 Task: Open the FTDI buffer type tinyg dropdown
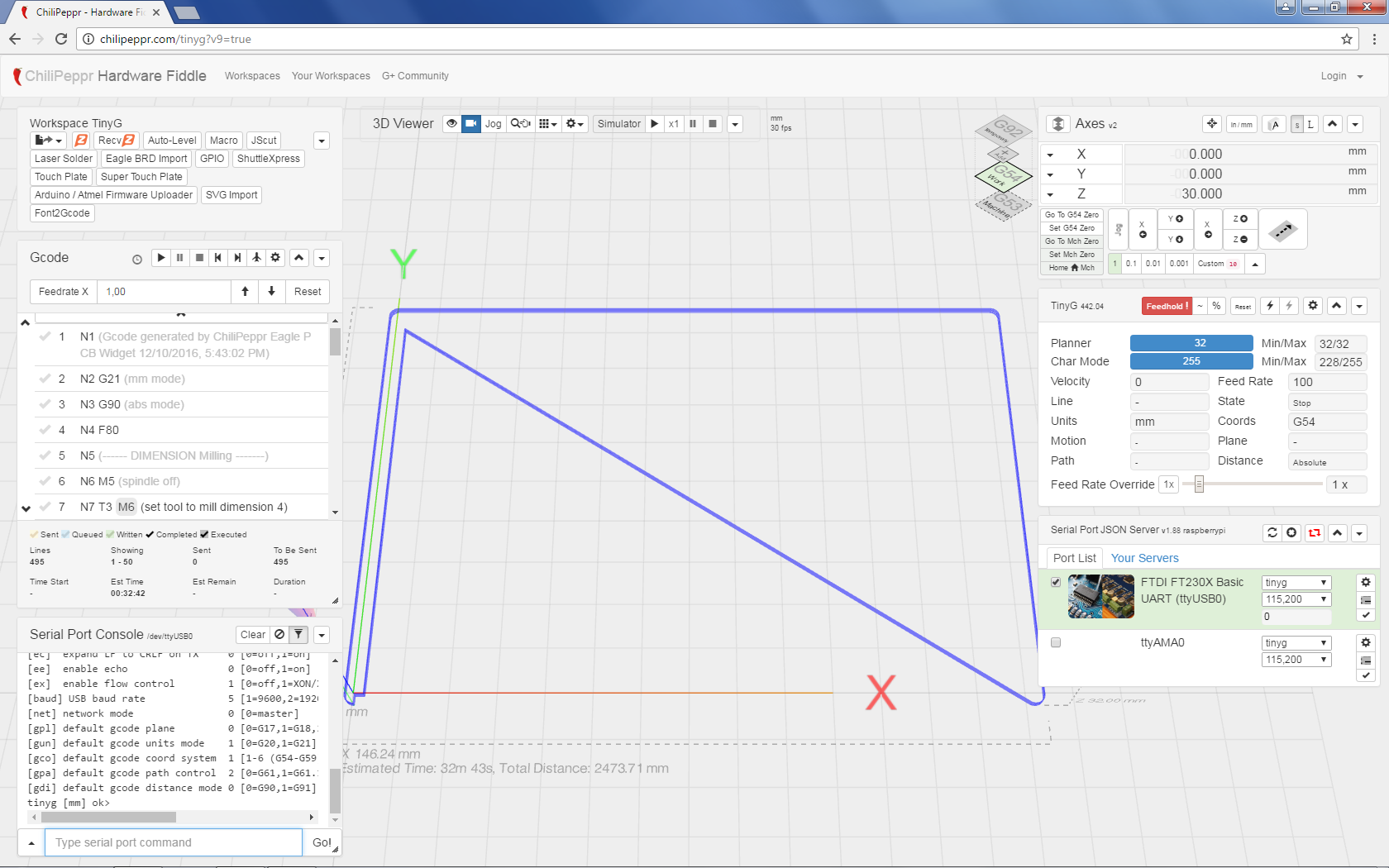[1296, 583]
